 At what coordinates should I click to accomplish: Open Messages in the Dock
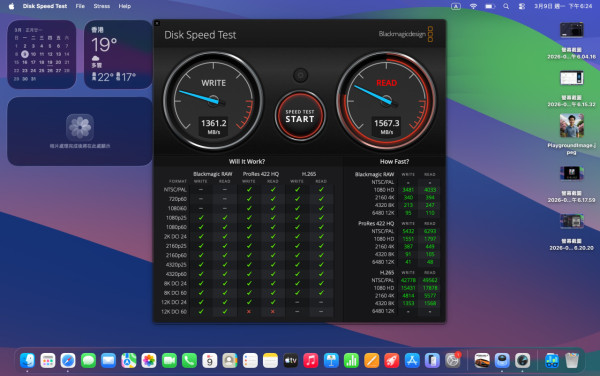pyautogui.click(x=88, y=360)
